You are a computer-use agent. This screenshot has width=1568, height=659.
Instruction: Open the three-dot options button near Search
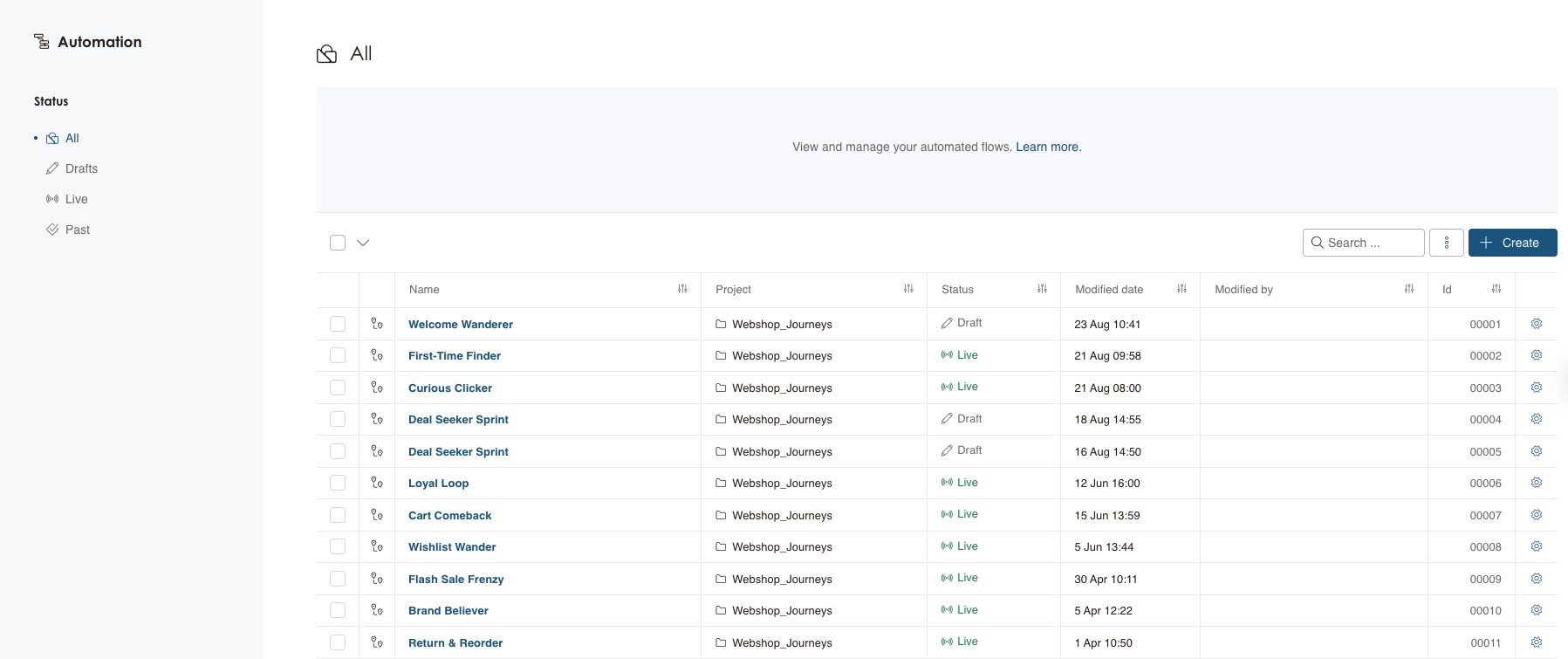coord(1446,243)
